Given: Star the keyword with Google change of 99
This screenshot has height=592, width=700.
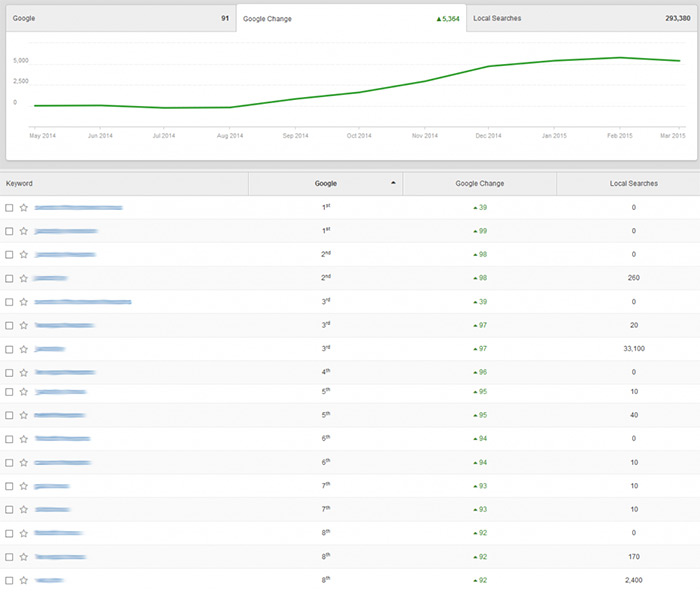Looking at the screenshot, I should pyautogui.click(x=23, y=231).
